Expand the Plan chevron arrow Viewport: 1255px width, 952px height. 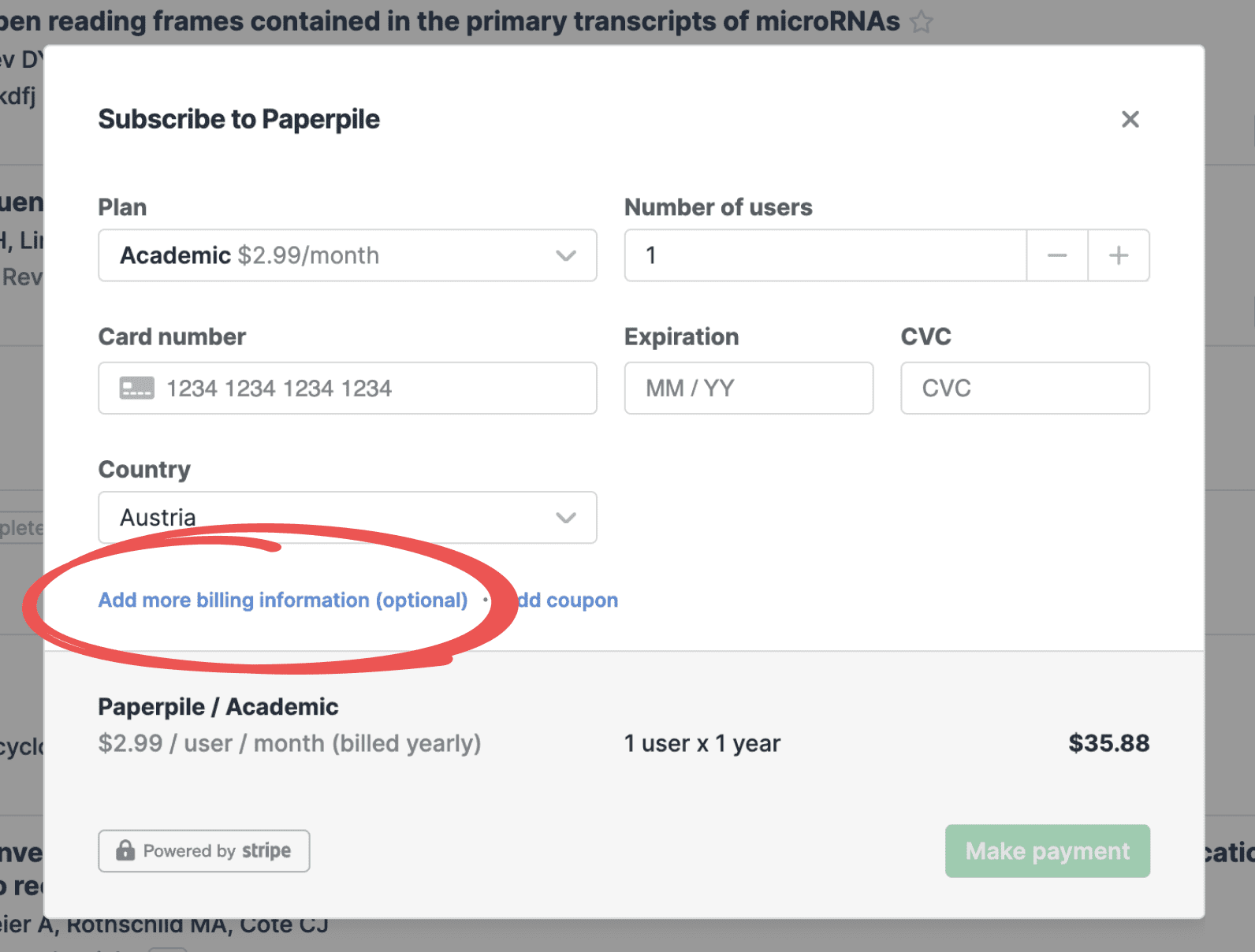[565, 255]
